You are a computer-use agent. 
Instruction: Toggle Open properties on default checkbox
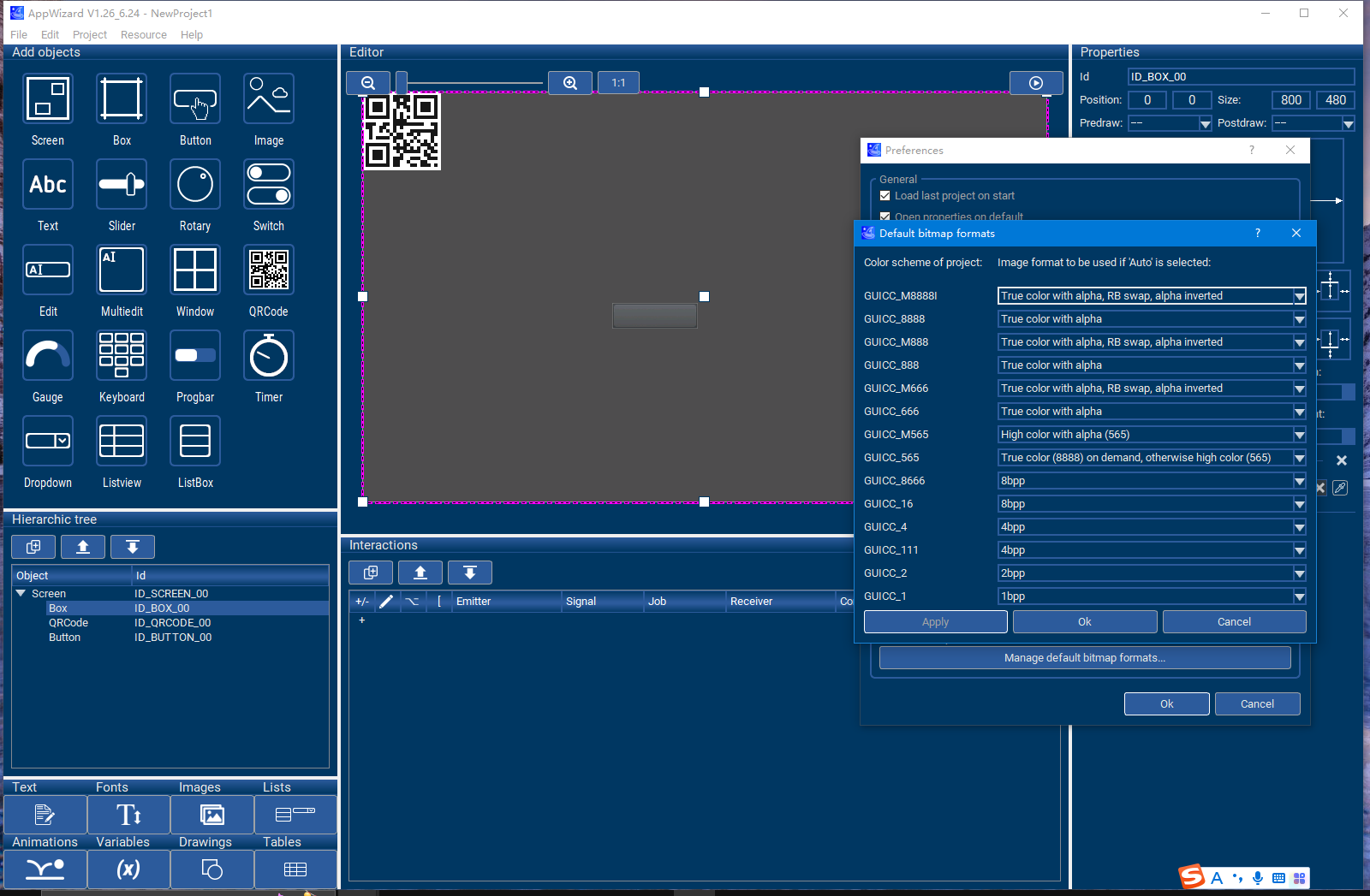pos(885,217)
